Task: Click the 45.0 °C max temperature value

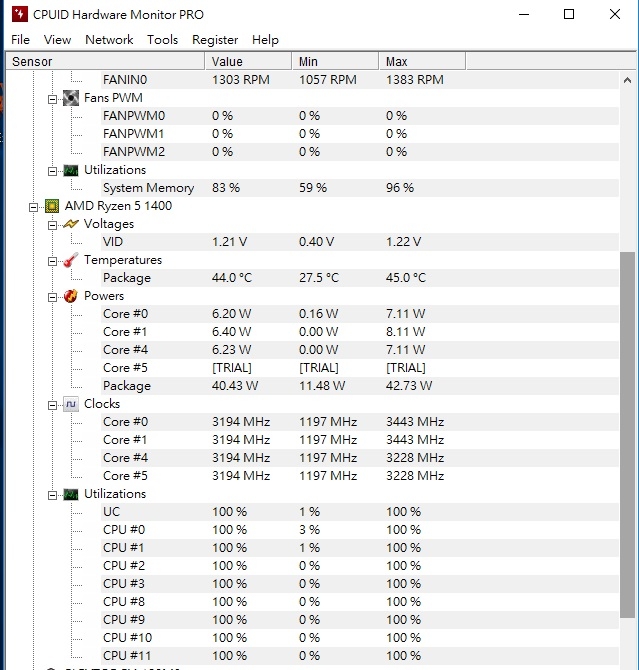Action: pos(406,278)
